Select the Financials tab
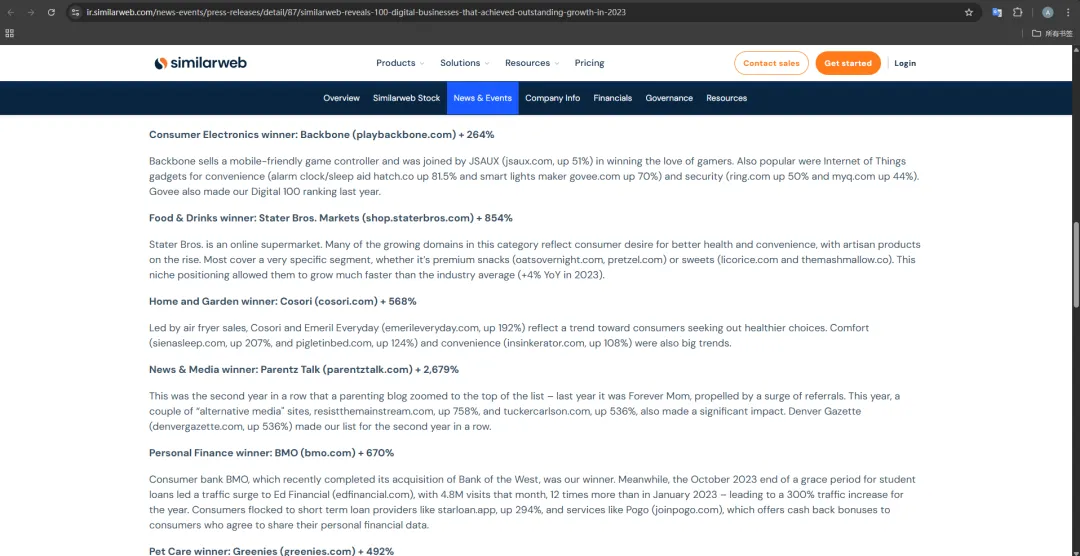 [612, 98]
